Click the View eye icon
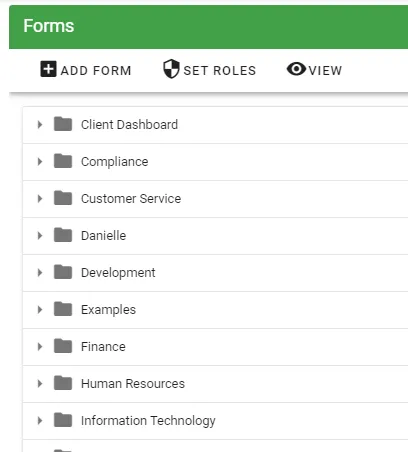Screen dimensions: 408x452 (x=296, y=69)
